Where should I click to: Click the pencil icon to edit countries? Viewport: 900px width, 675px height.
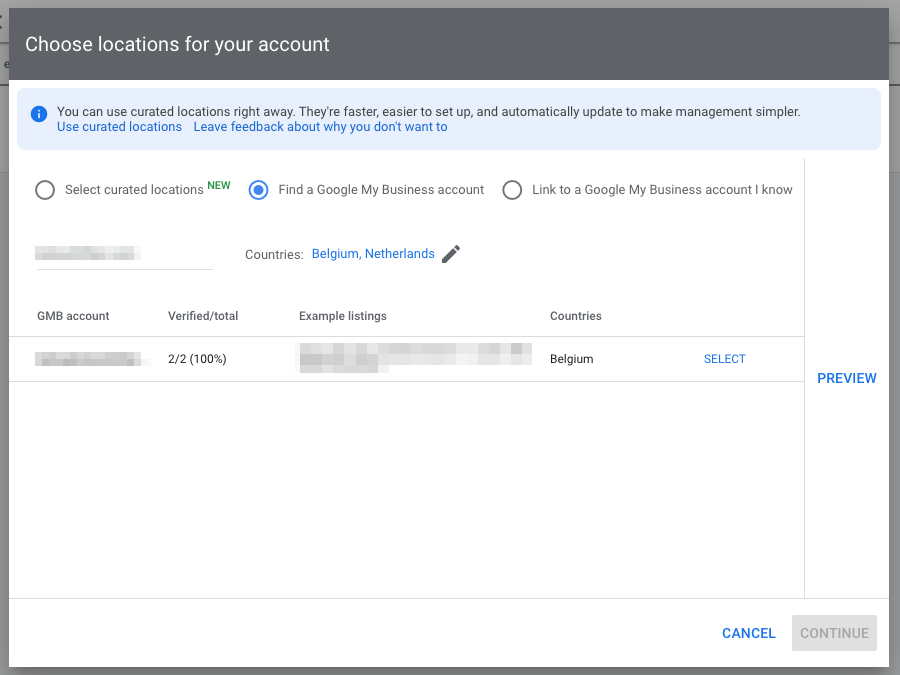pyautogui.click(x=451, y=254)
